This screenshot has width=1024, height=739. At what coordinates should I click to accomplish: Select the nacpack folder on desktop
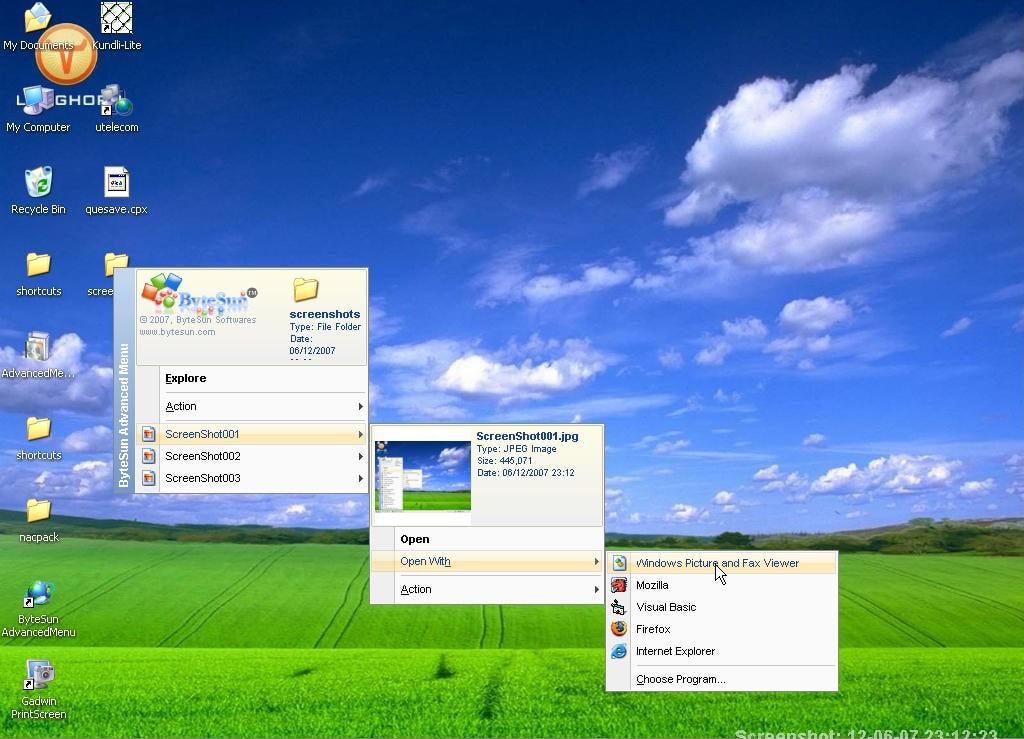[x=38, y=513]
